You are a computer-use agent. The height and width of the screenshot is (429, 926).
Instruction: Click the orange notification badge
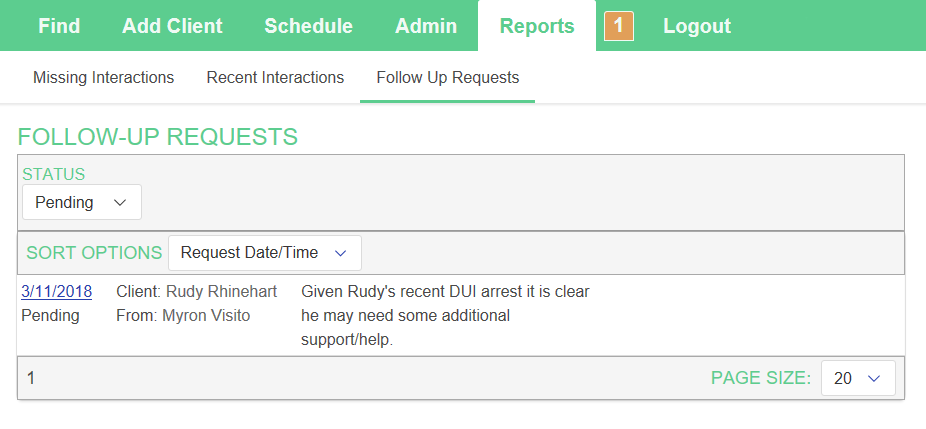(x=619, y=26)
